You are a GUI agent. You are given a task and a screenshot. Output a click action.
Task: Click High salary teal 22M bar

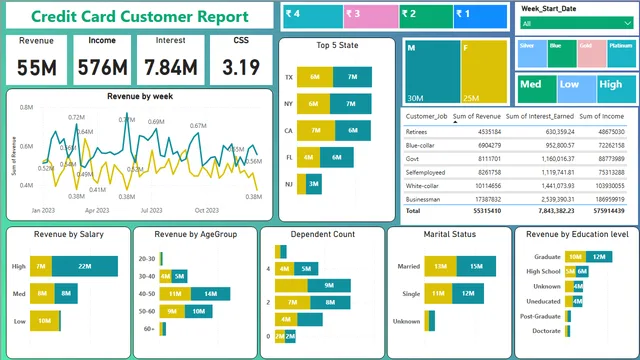point(85,267)
